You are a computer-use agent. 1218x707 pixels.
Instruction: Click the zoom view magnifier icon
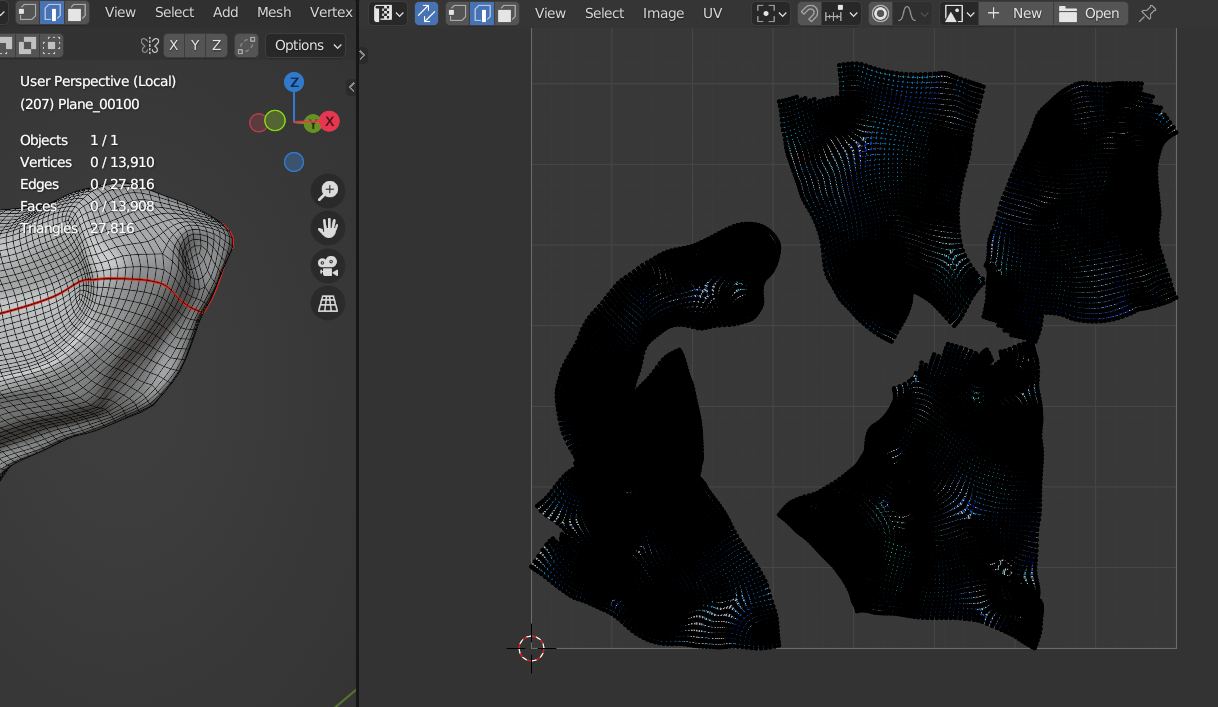(328, 191)
